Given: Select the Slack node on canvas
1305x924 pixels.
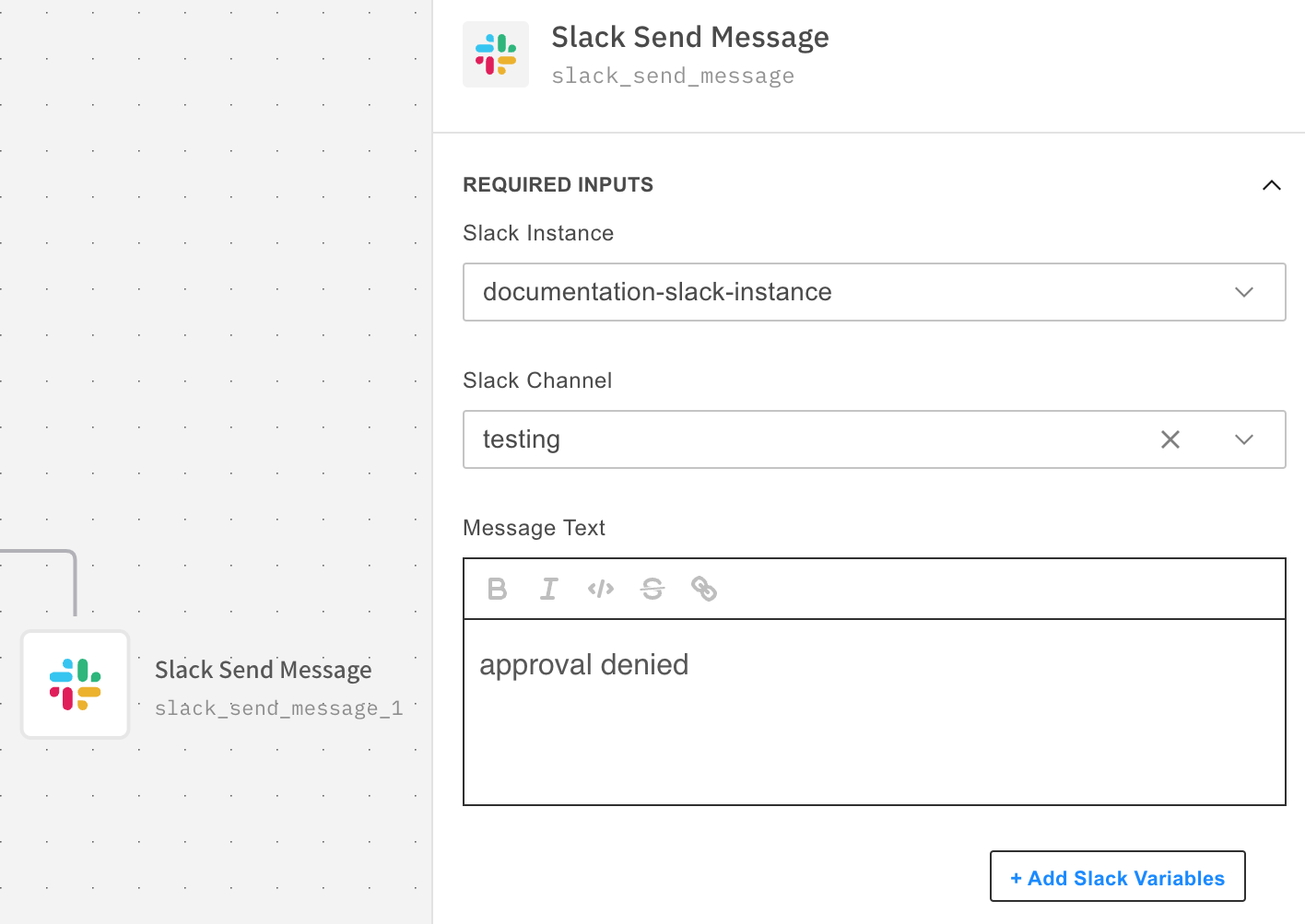Looking at the screenshot, I should [76, 684].
